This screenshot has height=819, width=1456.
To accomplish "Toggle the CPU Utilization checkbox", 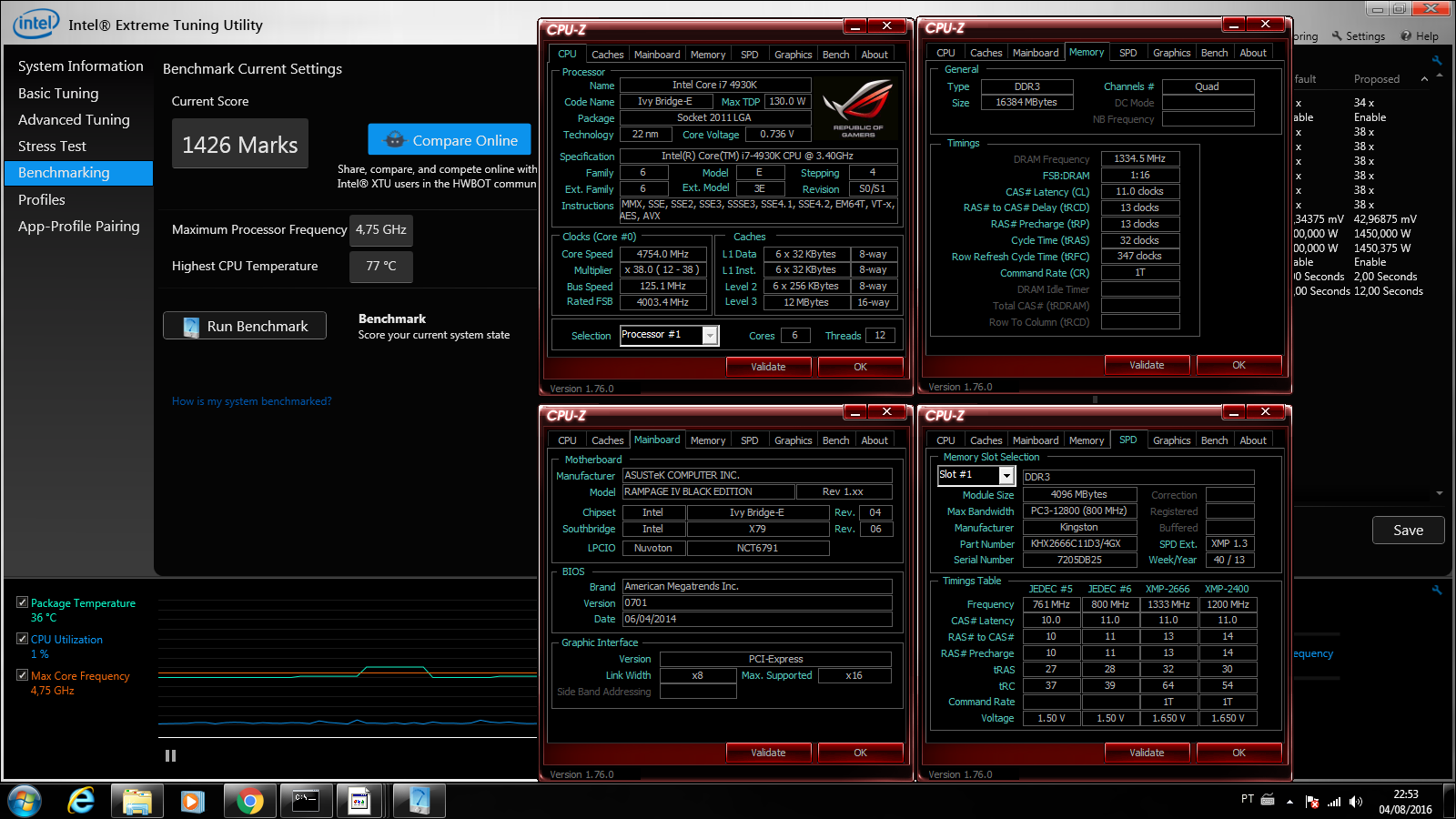I will pos(22,639).
